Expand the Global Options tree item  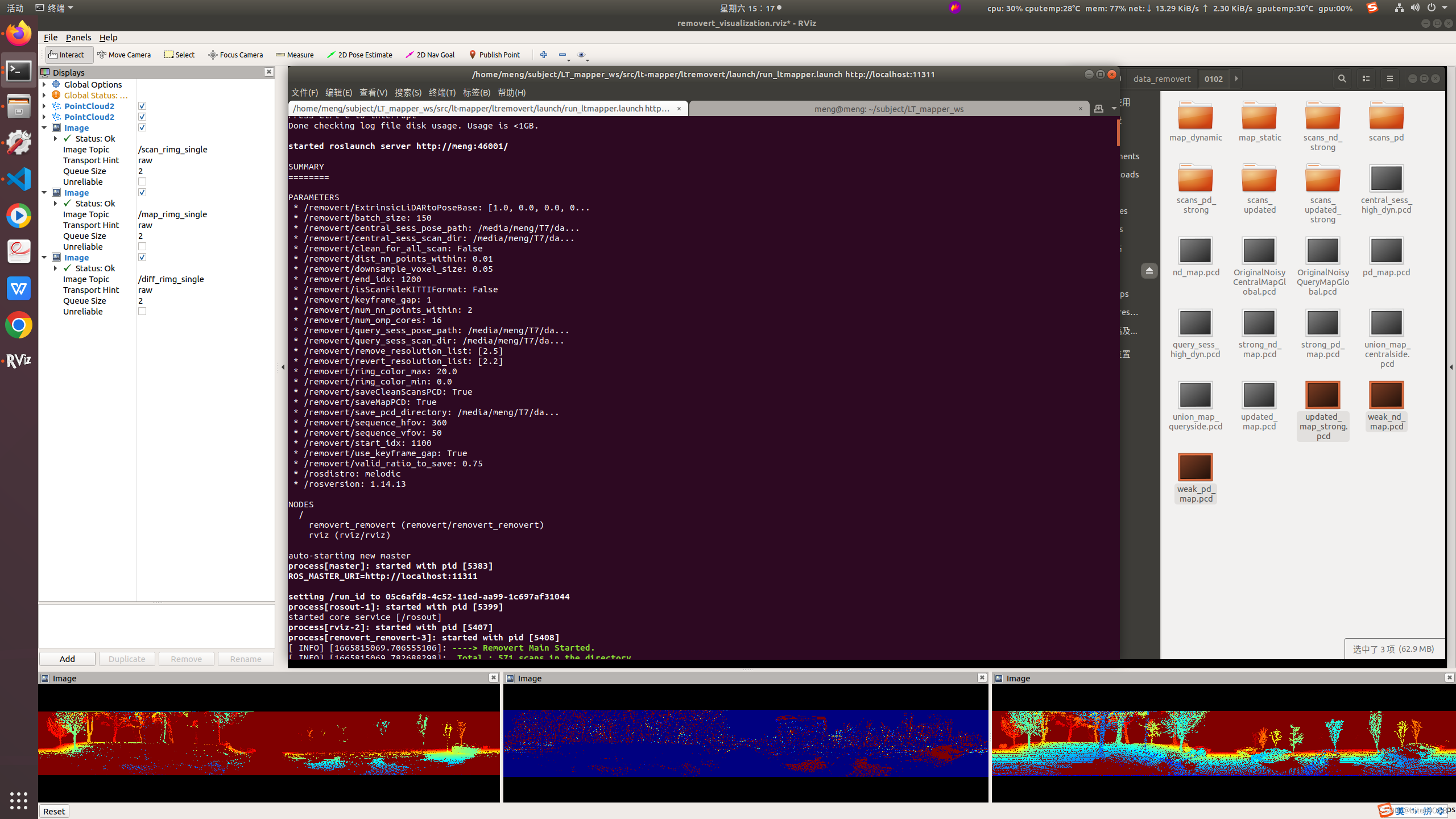(44, 84)
